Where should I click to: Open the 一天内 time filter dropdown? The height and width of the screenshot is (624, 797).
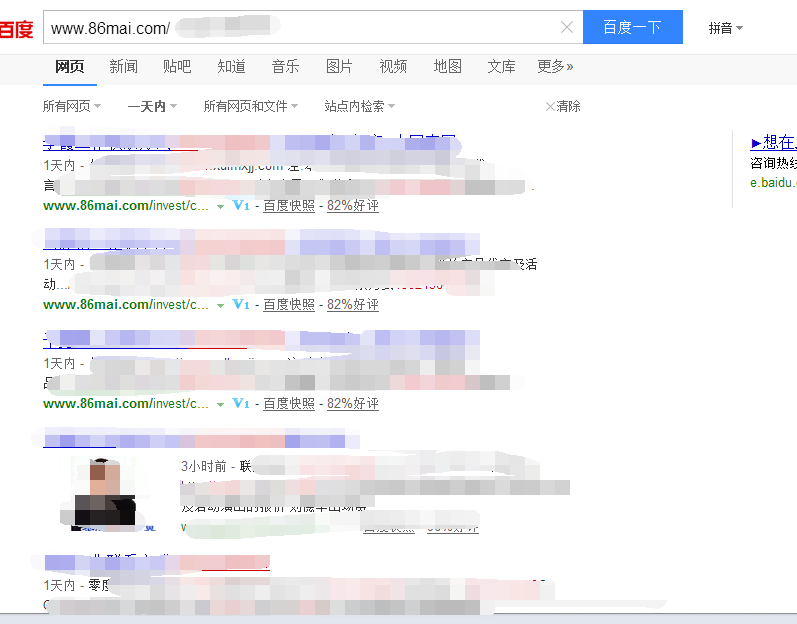click(x=152, y=106)
